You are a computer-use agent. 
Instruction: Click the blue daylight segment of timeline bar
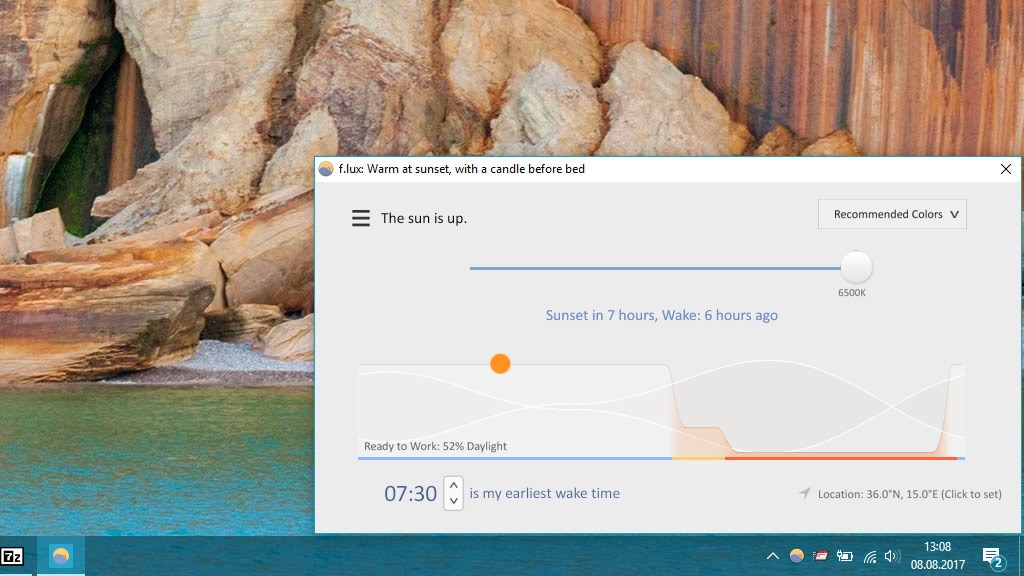coord(515,458)
